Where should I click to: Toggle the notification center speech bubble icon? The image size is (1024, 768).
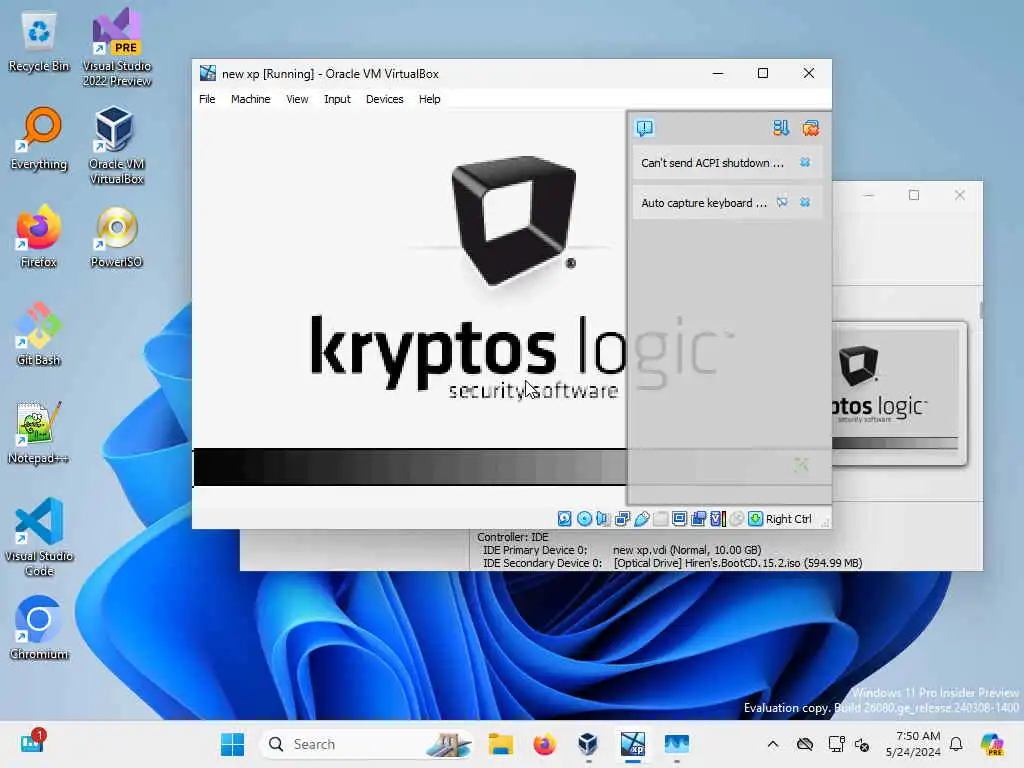[645, 128]
